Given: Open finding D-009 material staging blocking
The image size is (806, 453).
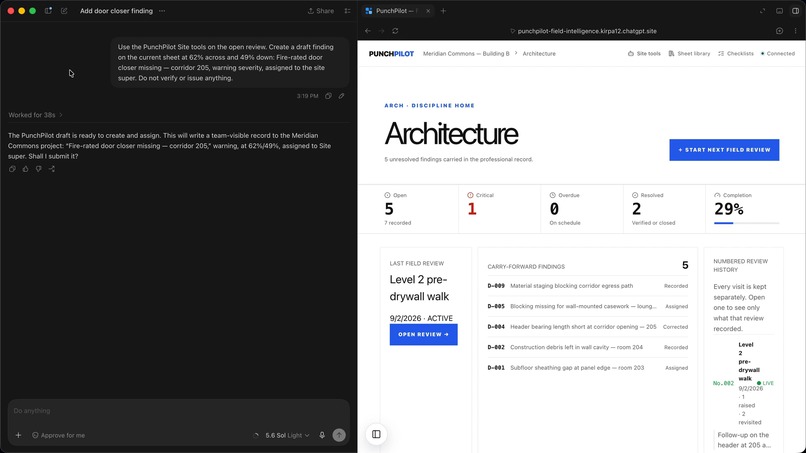Looking at the screenshot, I should coord(588,286).
